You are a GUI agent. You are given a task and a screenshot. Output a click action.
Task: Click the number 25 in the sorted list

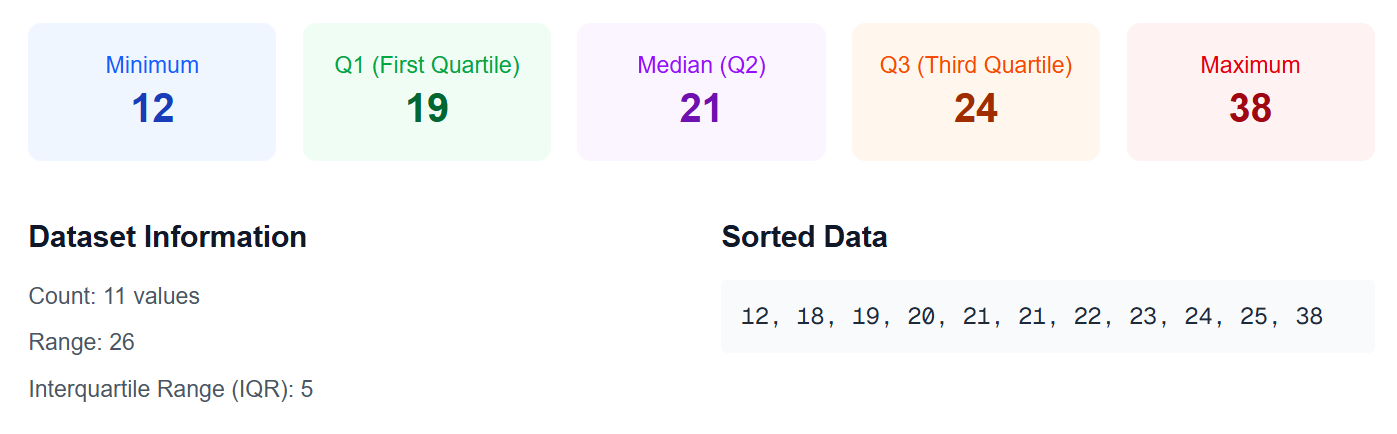pyautogui.click(x=1253, y=317)
